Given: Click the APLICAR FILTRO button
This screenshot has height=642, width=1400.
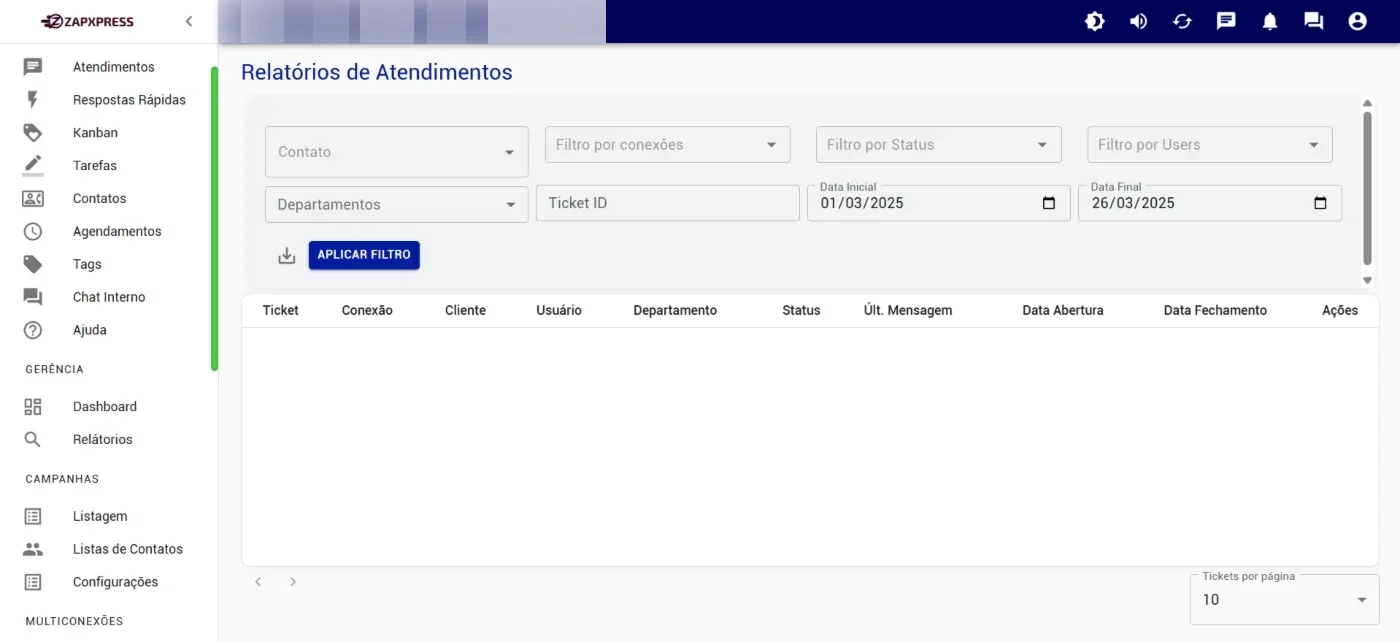Looking at the screenshot, I should 364,255.
